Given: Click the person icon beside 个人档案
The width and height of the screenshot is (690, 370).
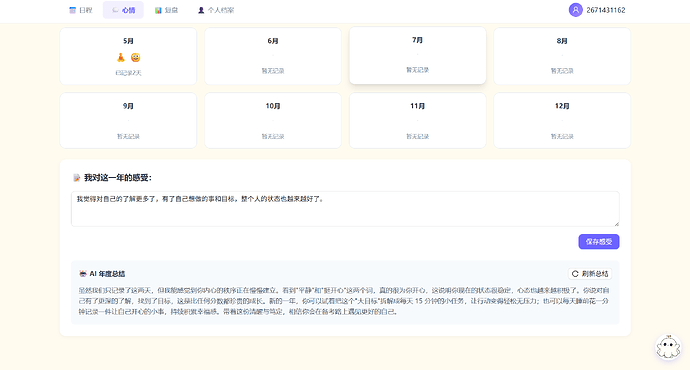Looking at the screenshot, I should [201, 10].
